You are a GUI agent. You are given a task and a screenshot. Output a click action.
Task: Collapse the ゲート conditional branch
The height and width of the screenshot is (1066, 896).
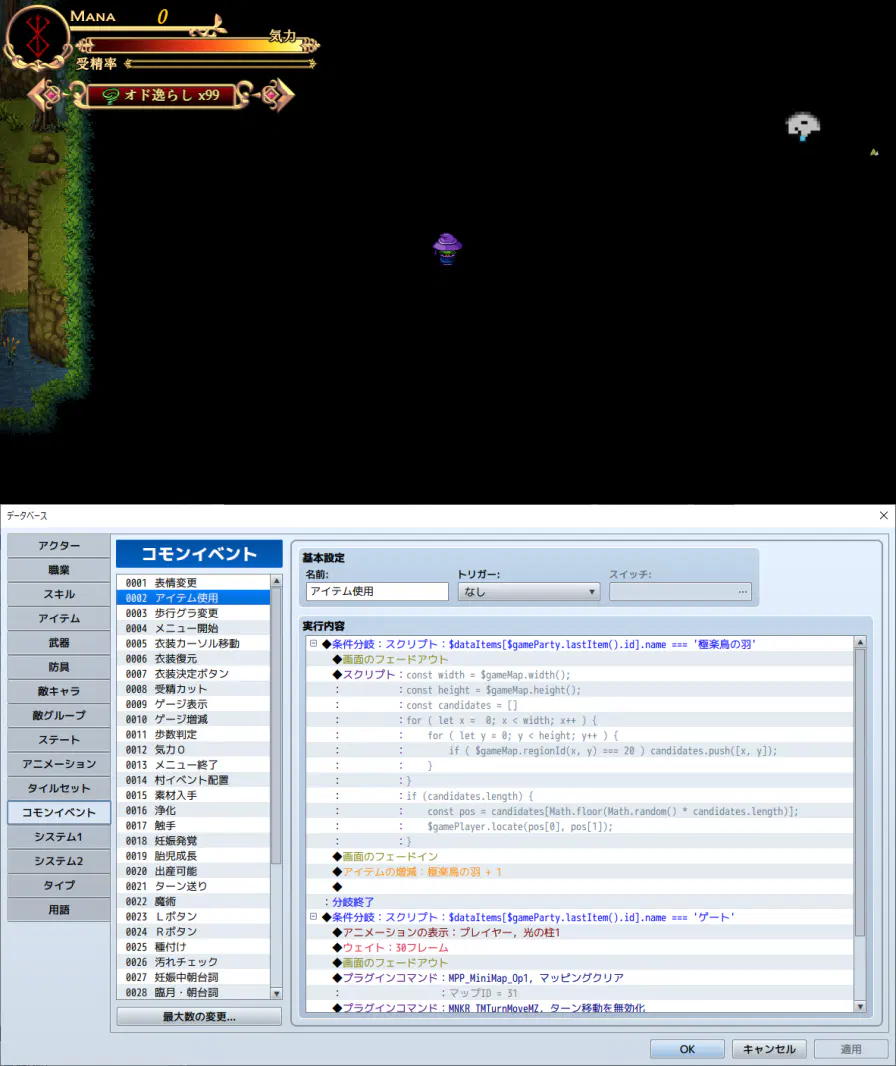pos(313,916)
